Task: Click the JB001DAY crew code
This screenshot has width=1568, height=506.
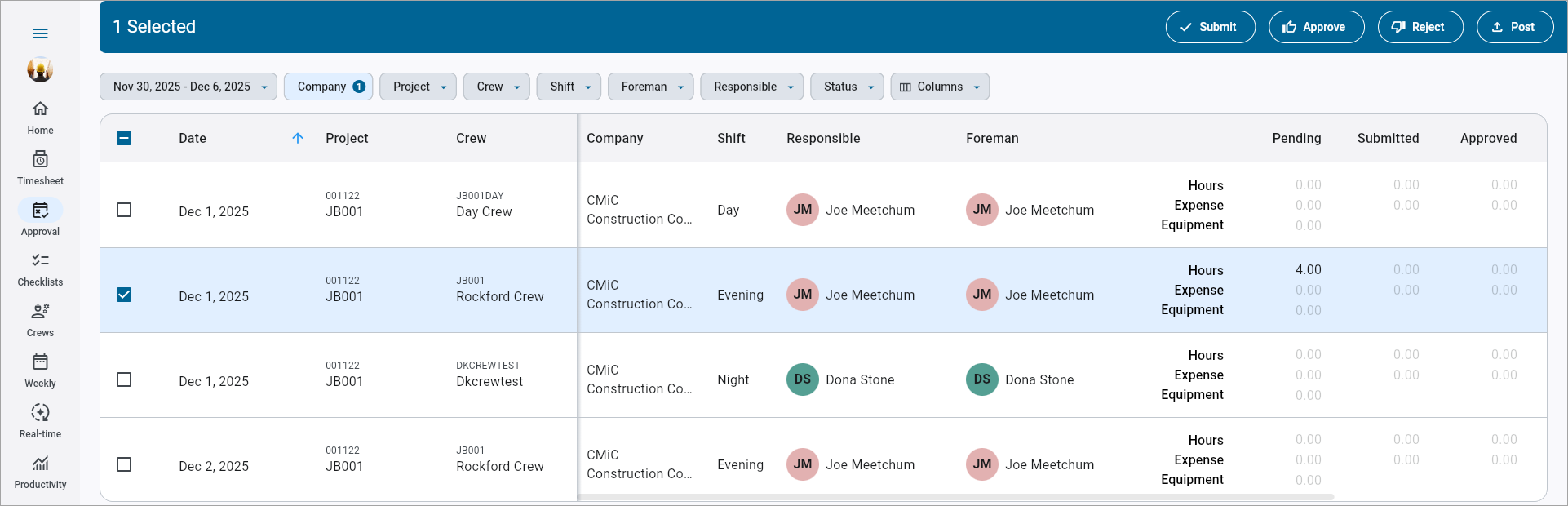Action: [480, 196]
